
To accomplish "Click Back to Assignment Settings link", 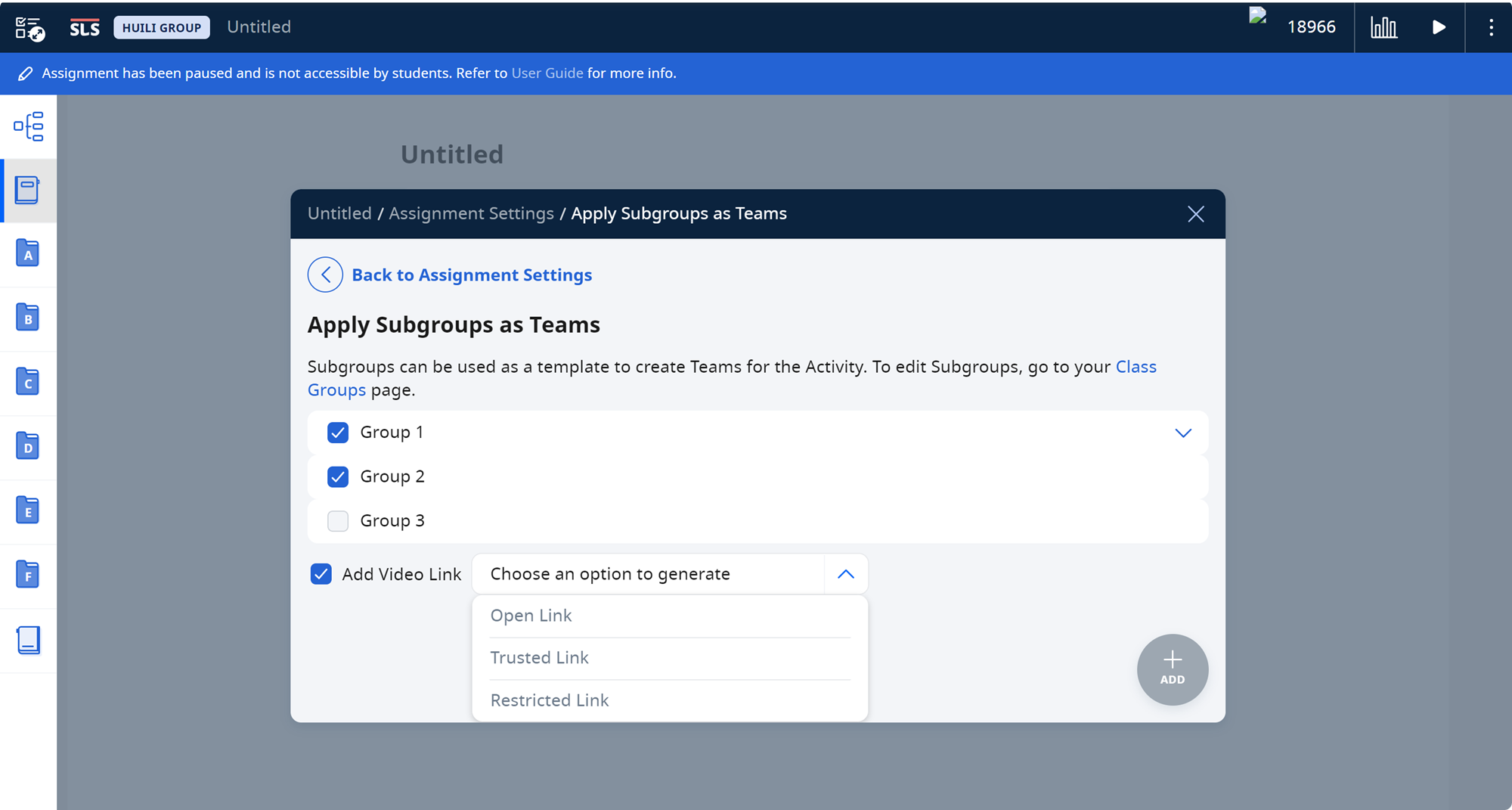I will 472,275.
